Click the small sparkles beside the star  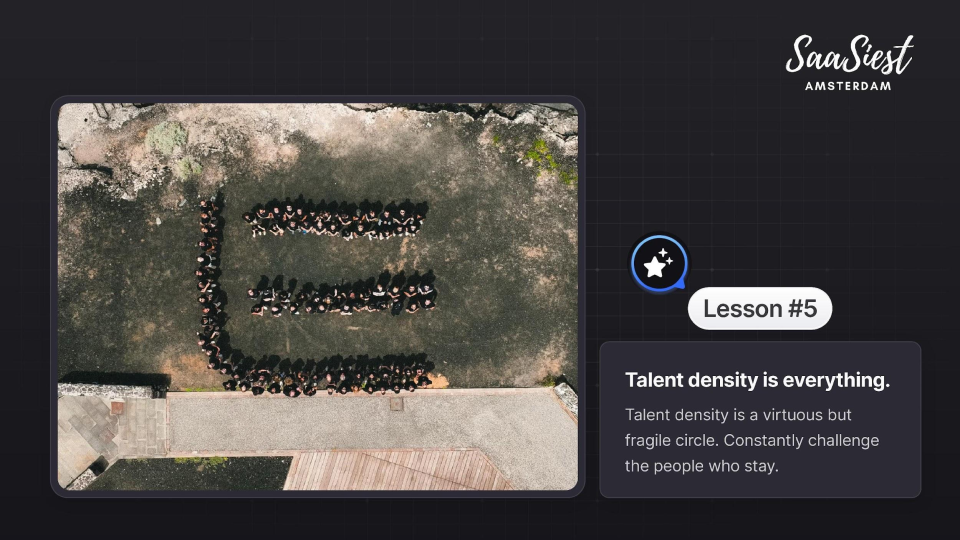[x=667, y=257]
